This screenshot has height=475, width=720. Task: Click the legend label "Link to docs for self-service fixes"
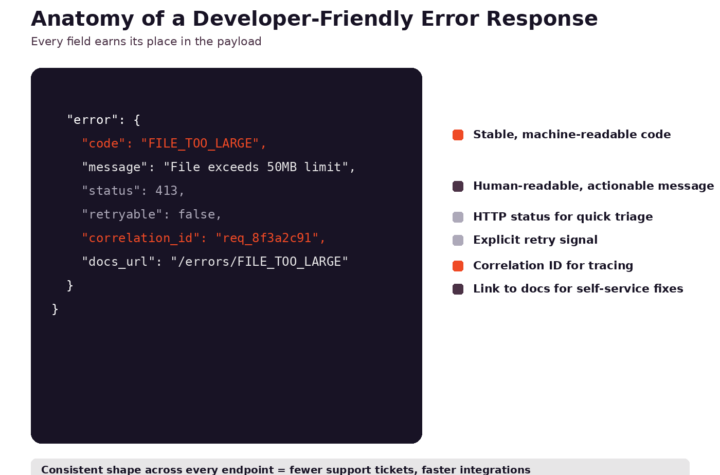(x=578, y=288)
